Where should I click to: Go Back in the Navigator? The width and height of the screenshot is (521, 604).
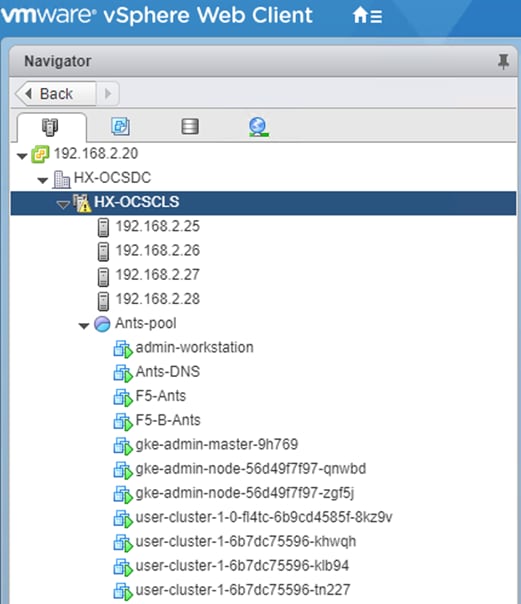coord(56,94)
